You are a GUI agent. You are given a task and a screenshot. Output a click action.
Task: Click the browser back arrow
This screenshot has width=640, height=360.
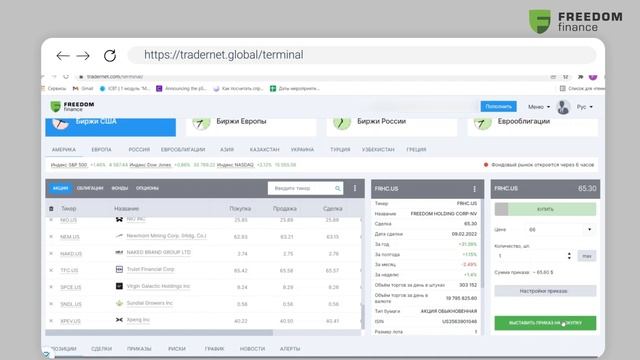(x=63, y=56)
